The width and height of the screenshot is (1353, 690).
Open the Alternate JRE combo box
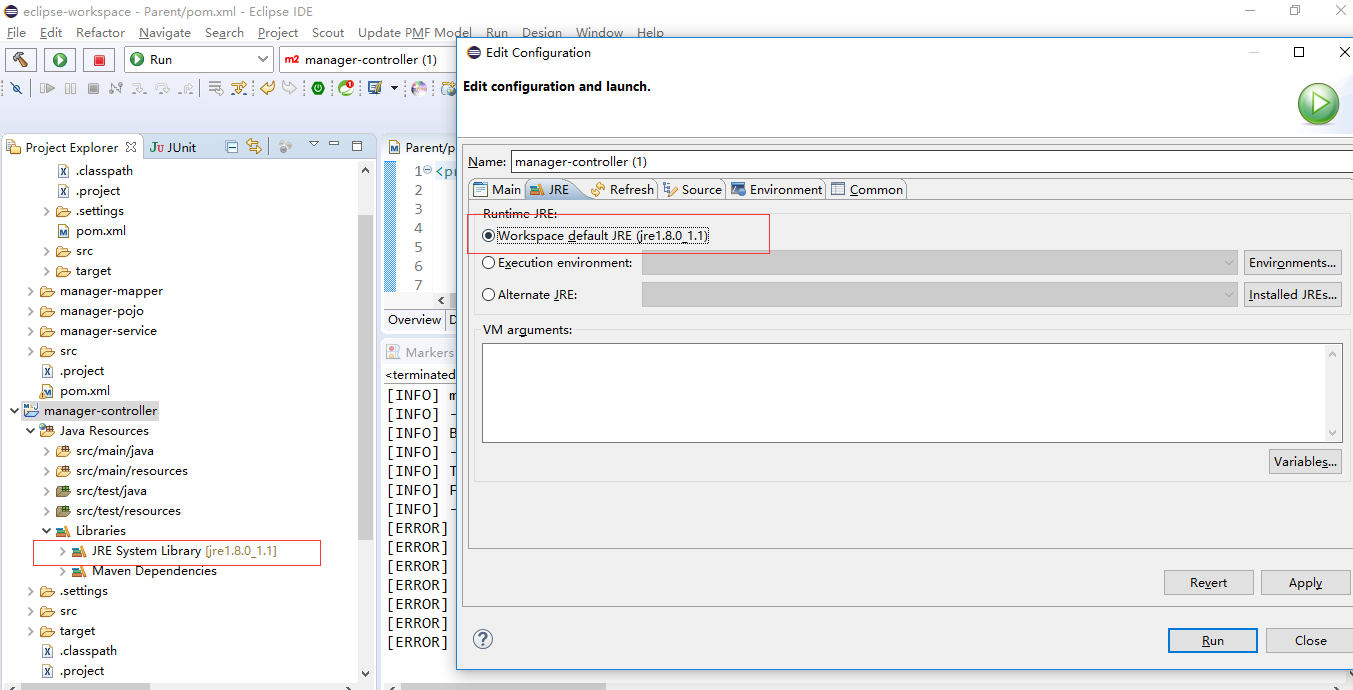pyautogui.click(x=940, y=295)
